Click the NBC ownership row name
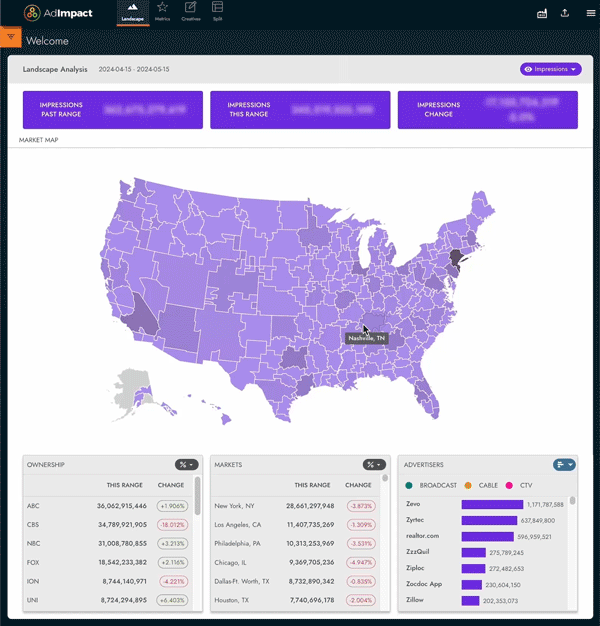Viewport: 600px width, 626px height. [x=33, y=543]
